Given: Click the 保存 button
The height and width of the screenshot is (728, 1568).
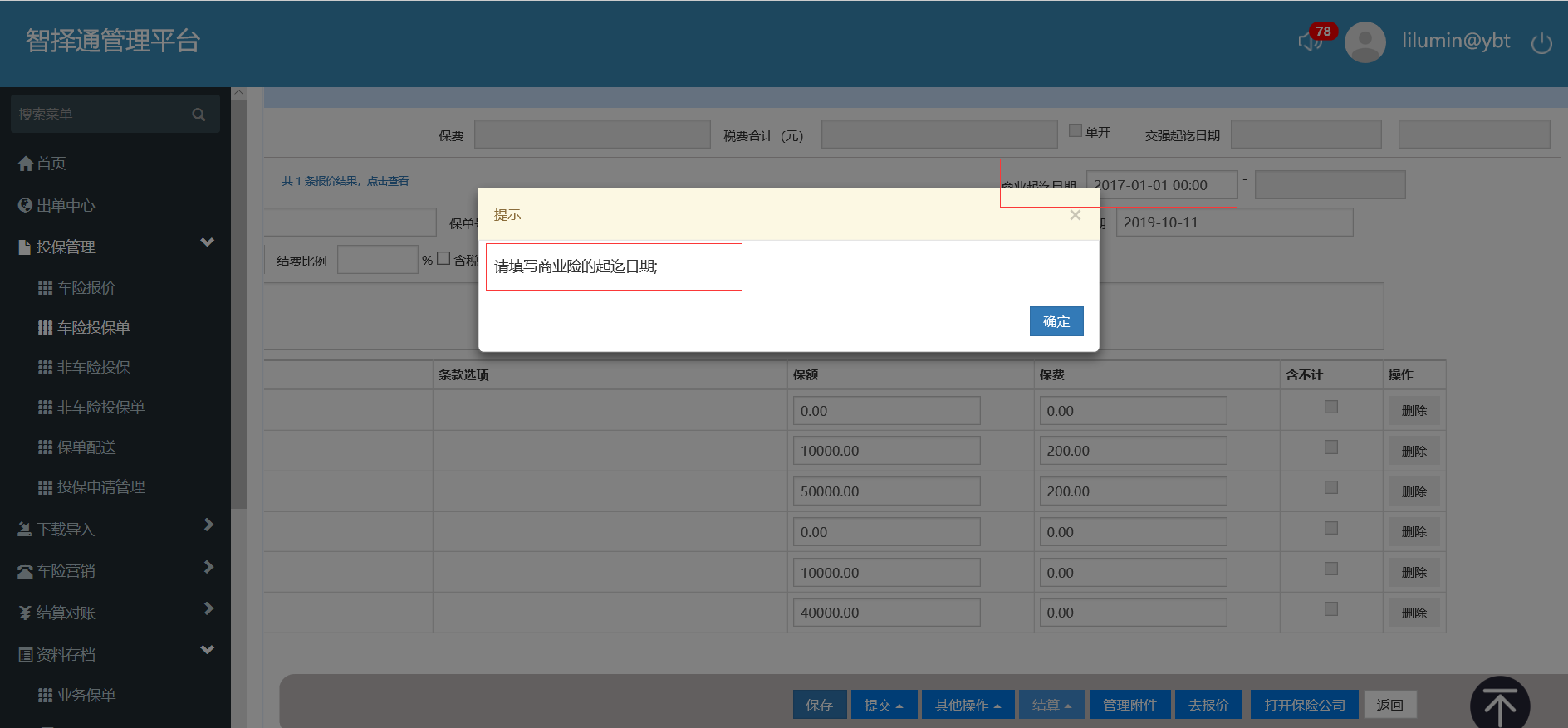Looking at the screenshot, I should point(820,705).
